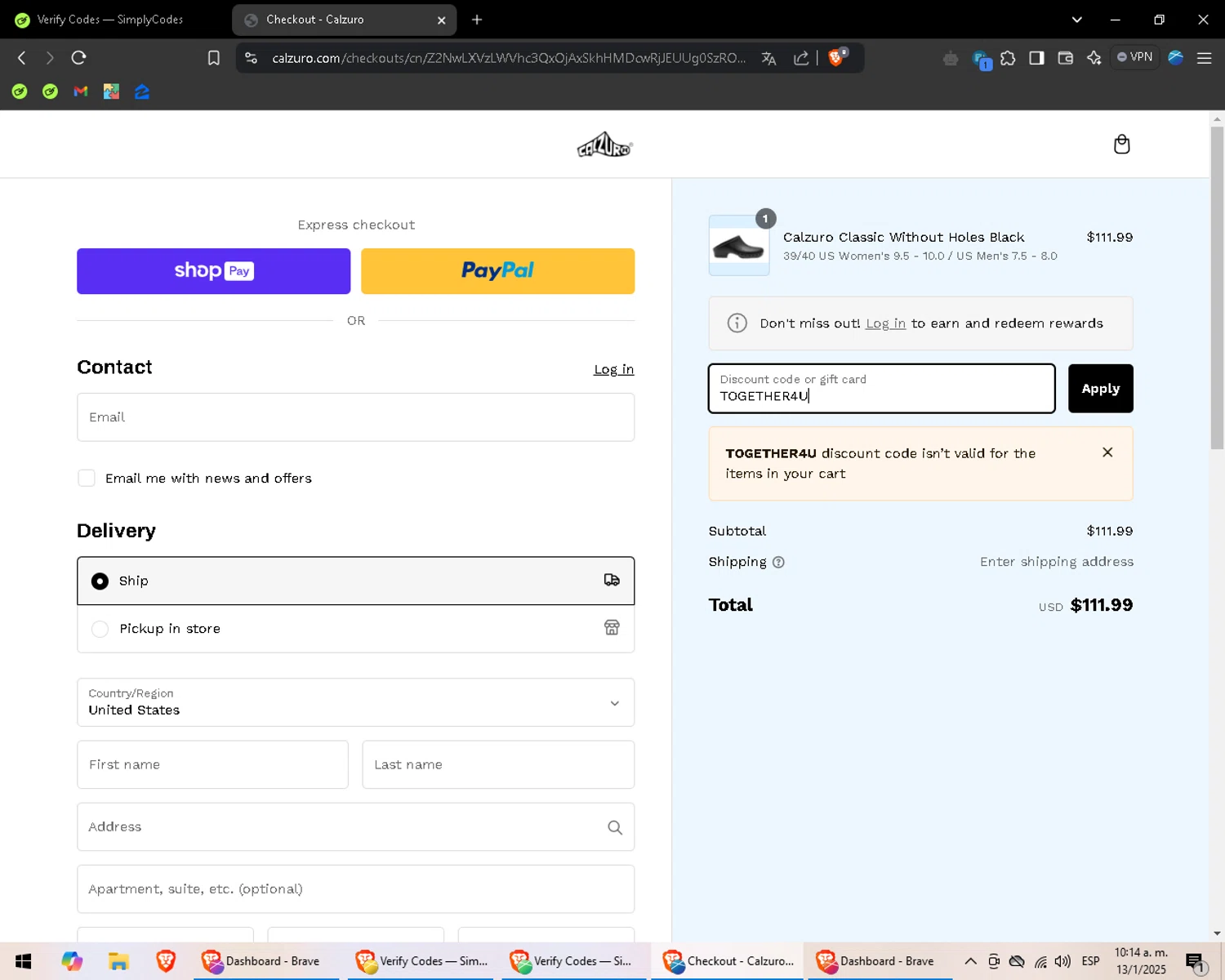Viewport: 1225px width, 980px height.
Task: Bookmark this page using the bookmark icon
Action: [x=213, y=58]
